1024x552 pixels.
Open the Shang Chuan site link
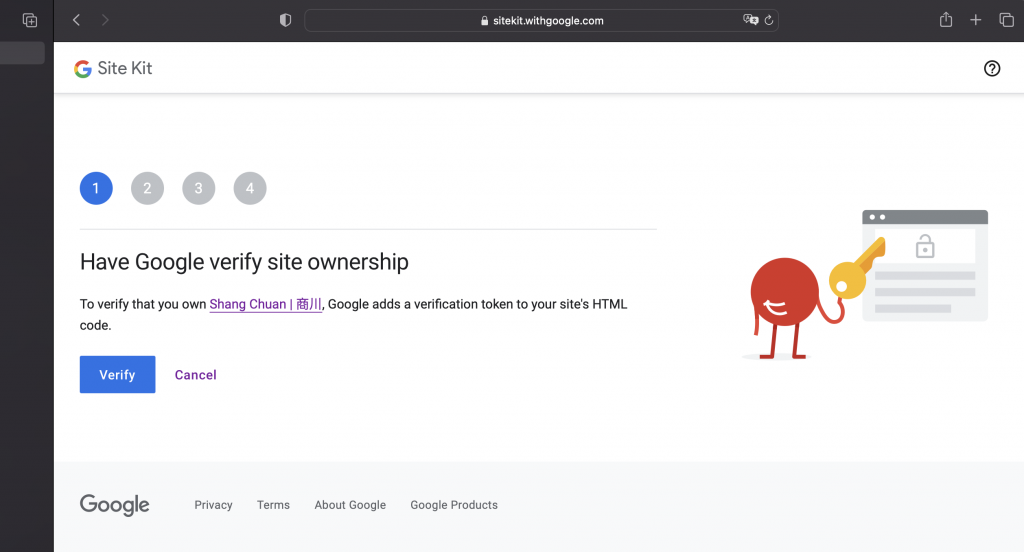pos(265,304)
